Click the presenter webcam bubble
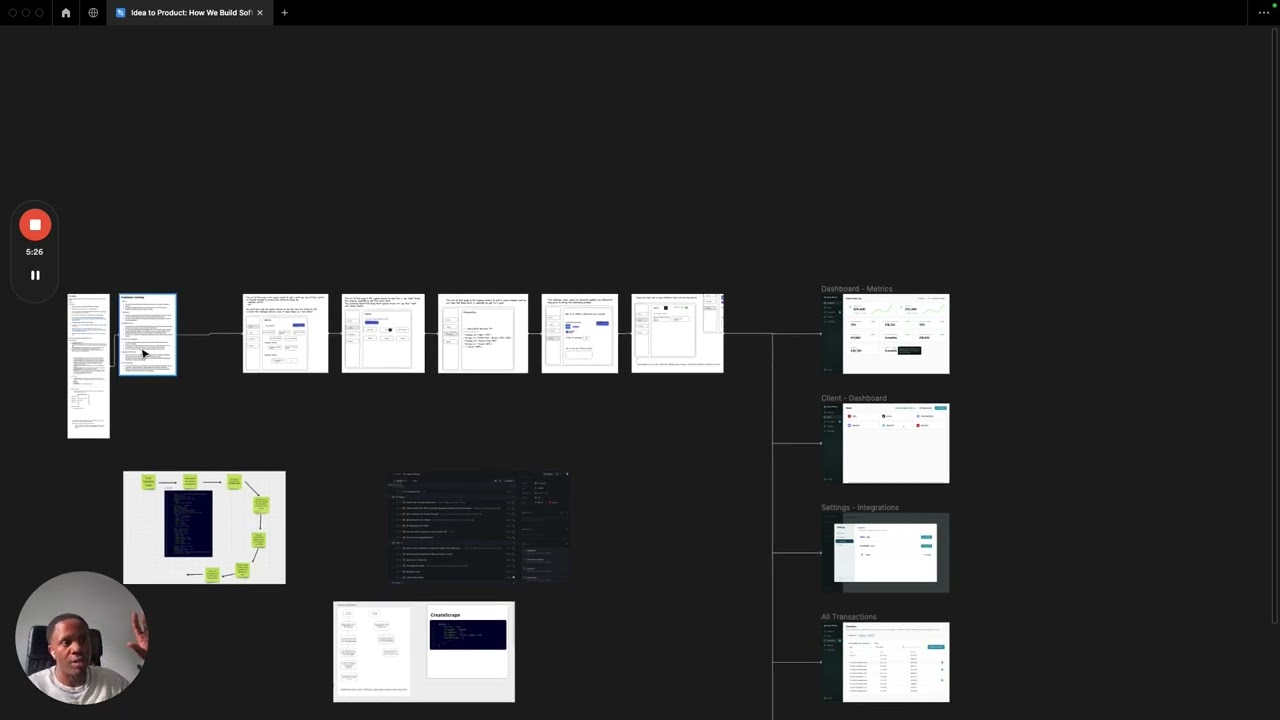This screenshot has height=720, width=1280. 80,638
